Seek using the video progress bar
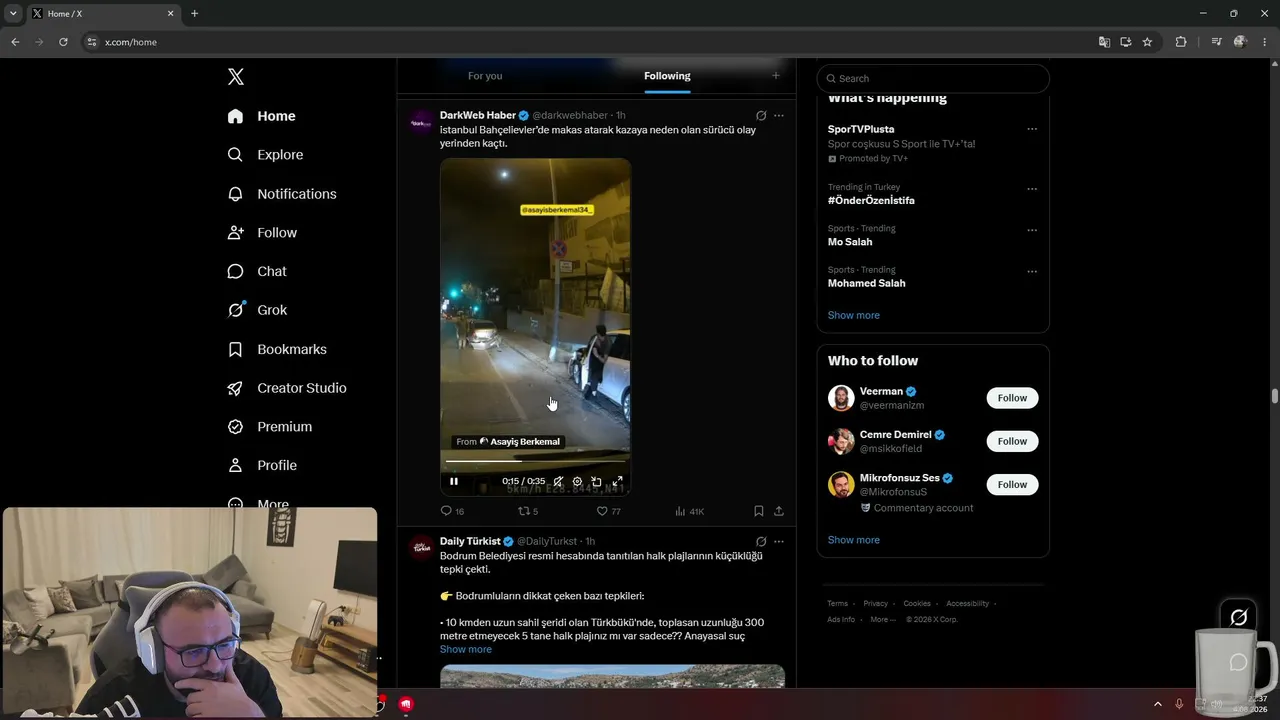 pos(536,461)
